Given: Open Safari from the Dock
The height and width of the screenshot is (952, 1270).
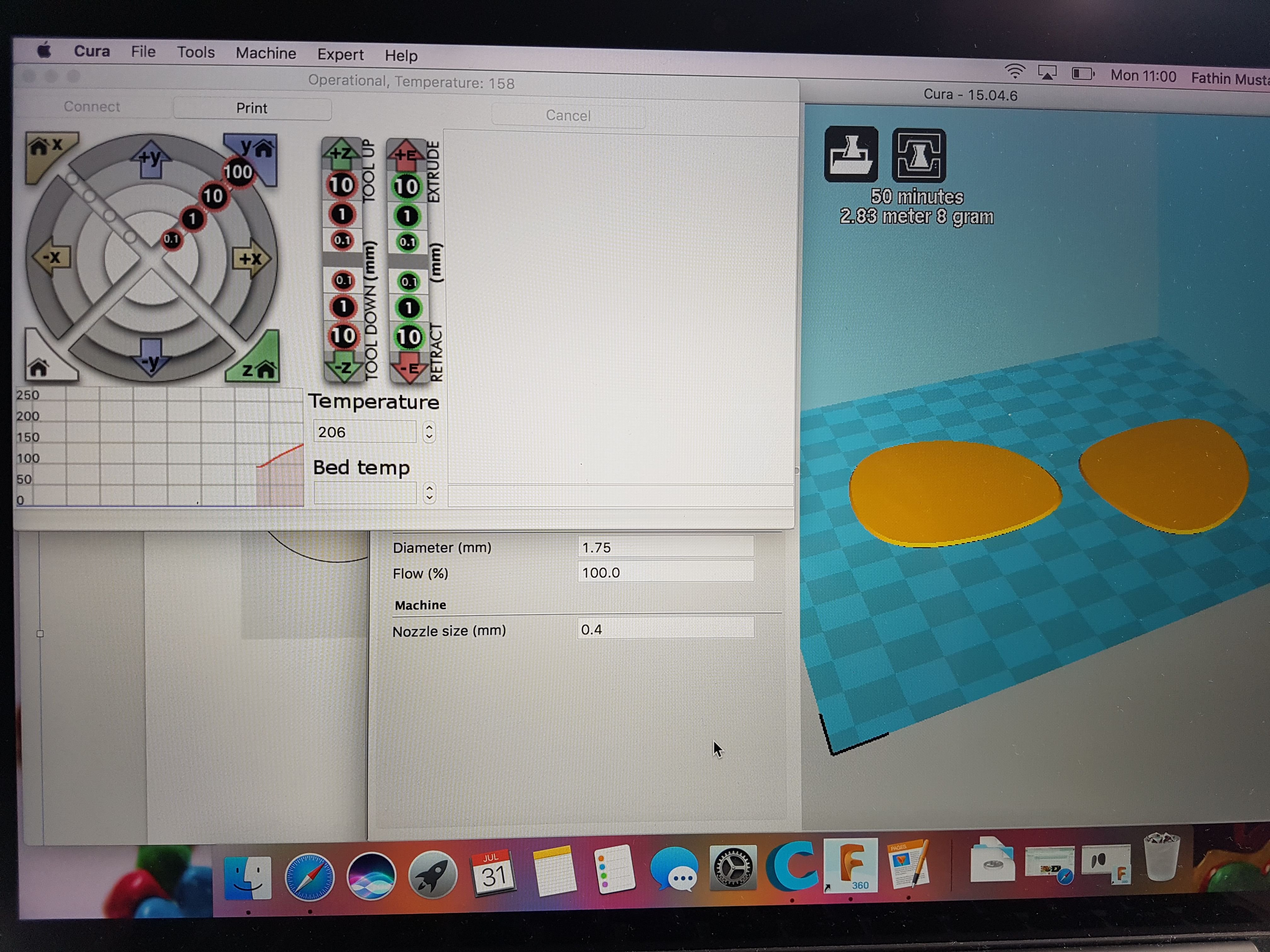Looking at the screenshot, I should [x=309, y=877].
